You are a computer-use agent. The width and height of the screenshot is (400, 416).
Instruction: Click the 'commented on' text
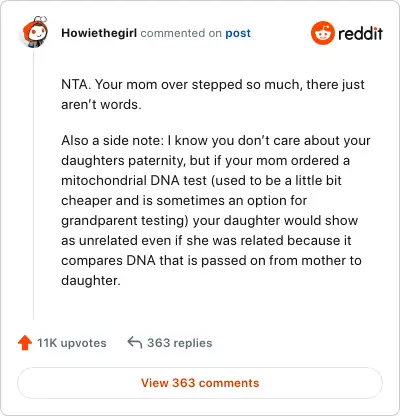[x=181, y=33]
